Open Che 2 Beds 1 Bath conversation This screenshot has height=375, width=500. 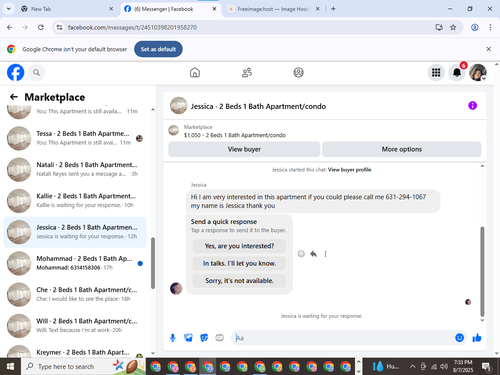pos(75,294)
